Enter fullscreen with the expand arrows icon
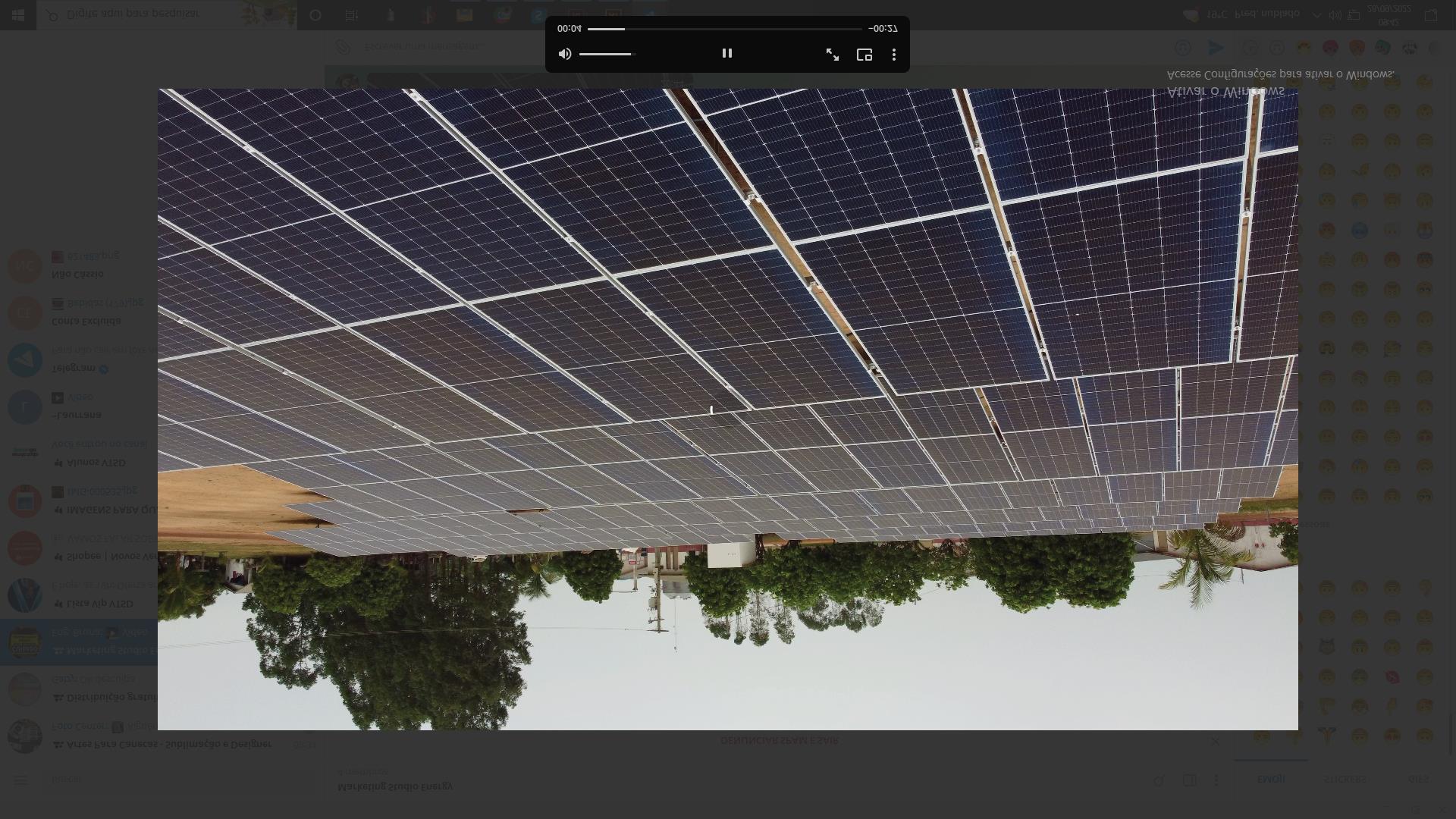This screenshot has height=819, width=1456. [832, 55]
